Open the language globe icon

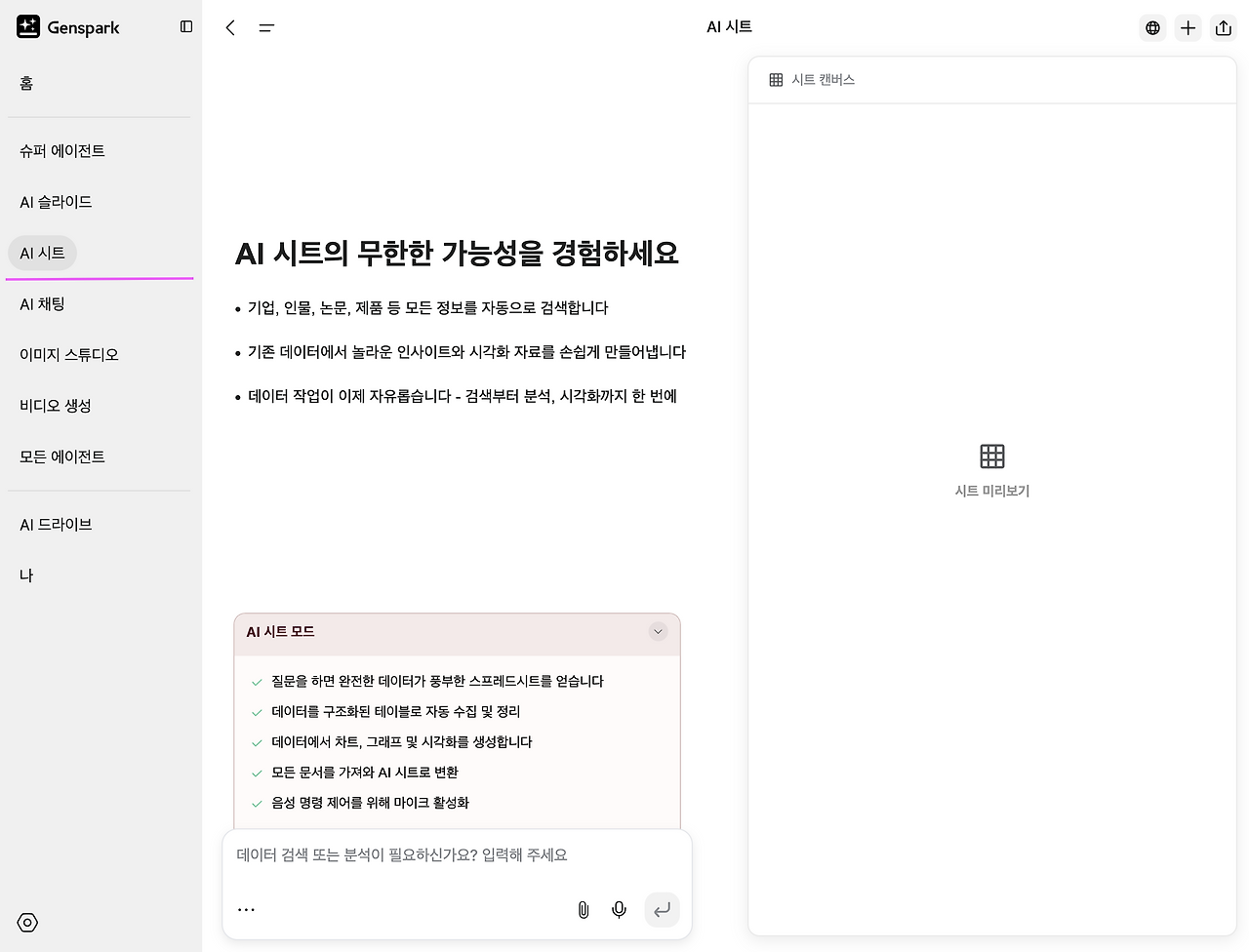point(1152,27)
